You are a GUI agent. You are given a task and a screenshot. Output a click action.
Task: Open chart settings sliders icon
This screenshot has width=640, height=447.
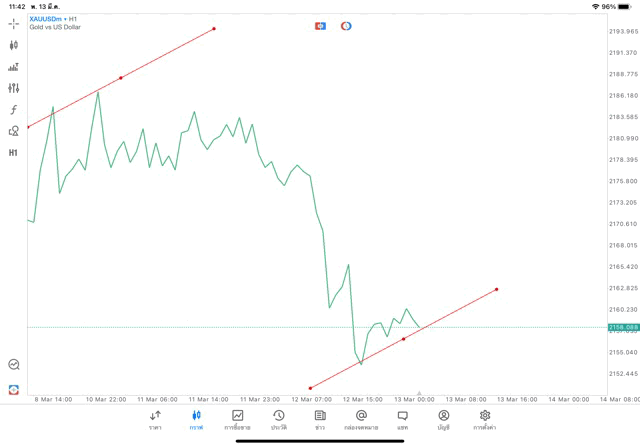(13, 88)
